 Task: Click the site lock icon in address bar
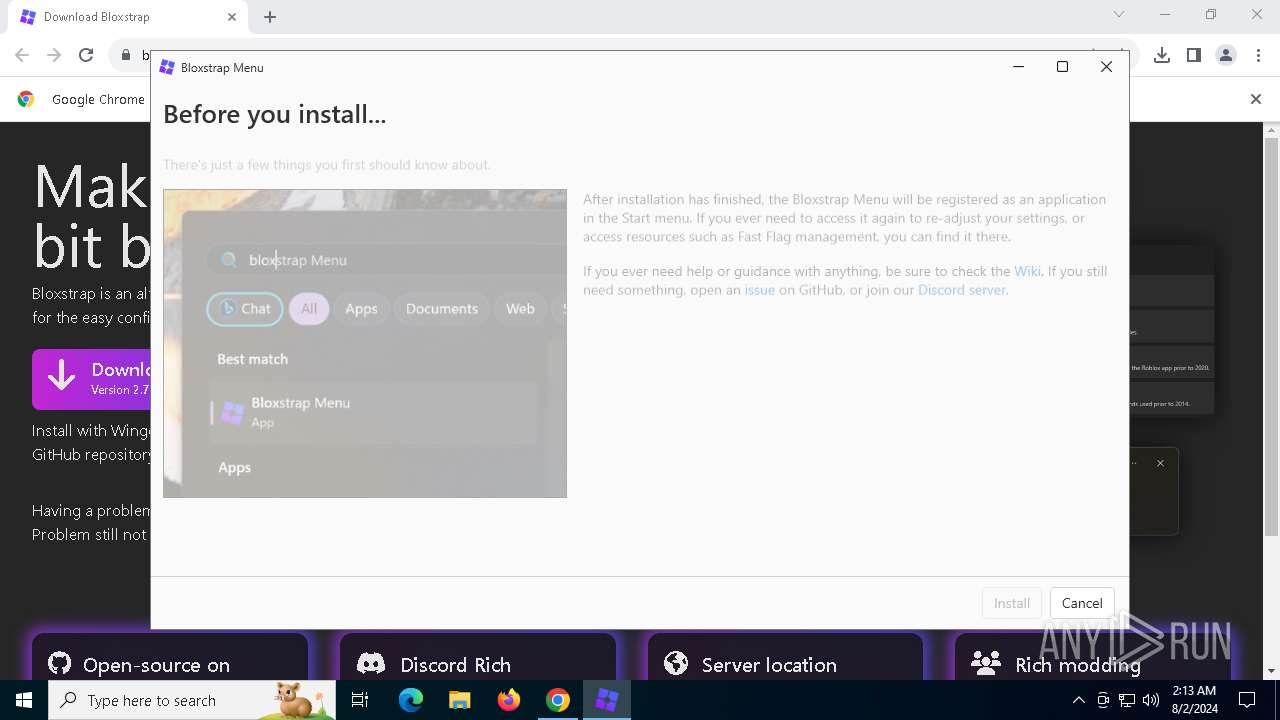coord(126,55)
